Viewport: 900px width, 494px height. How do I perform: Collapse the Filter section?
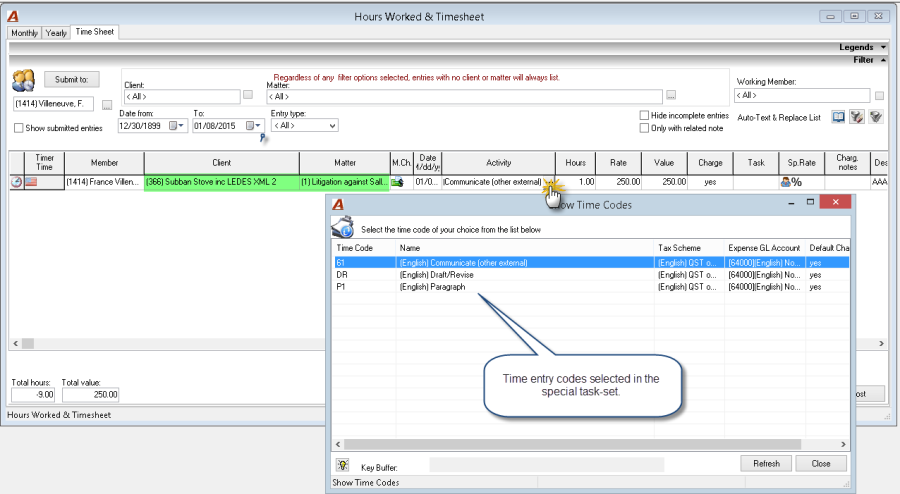tap(883, 60)
